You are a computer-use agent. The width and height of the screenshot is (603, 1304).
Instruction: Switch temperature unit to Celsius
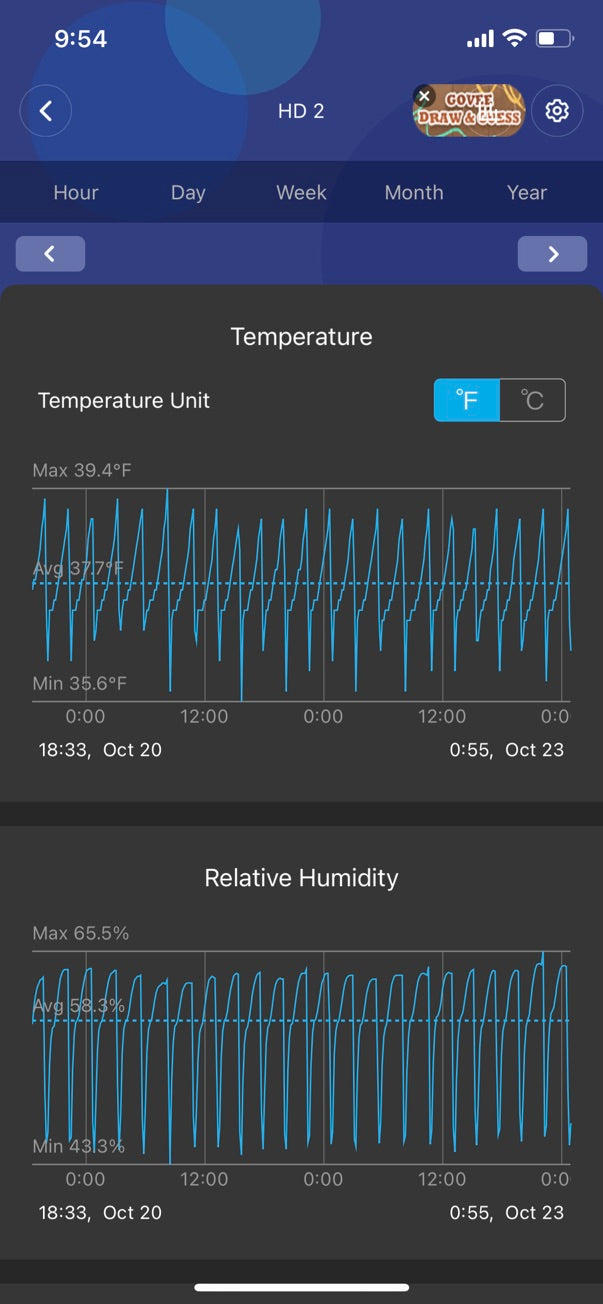click(x=532, y=400)
